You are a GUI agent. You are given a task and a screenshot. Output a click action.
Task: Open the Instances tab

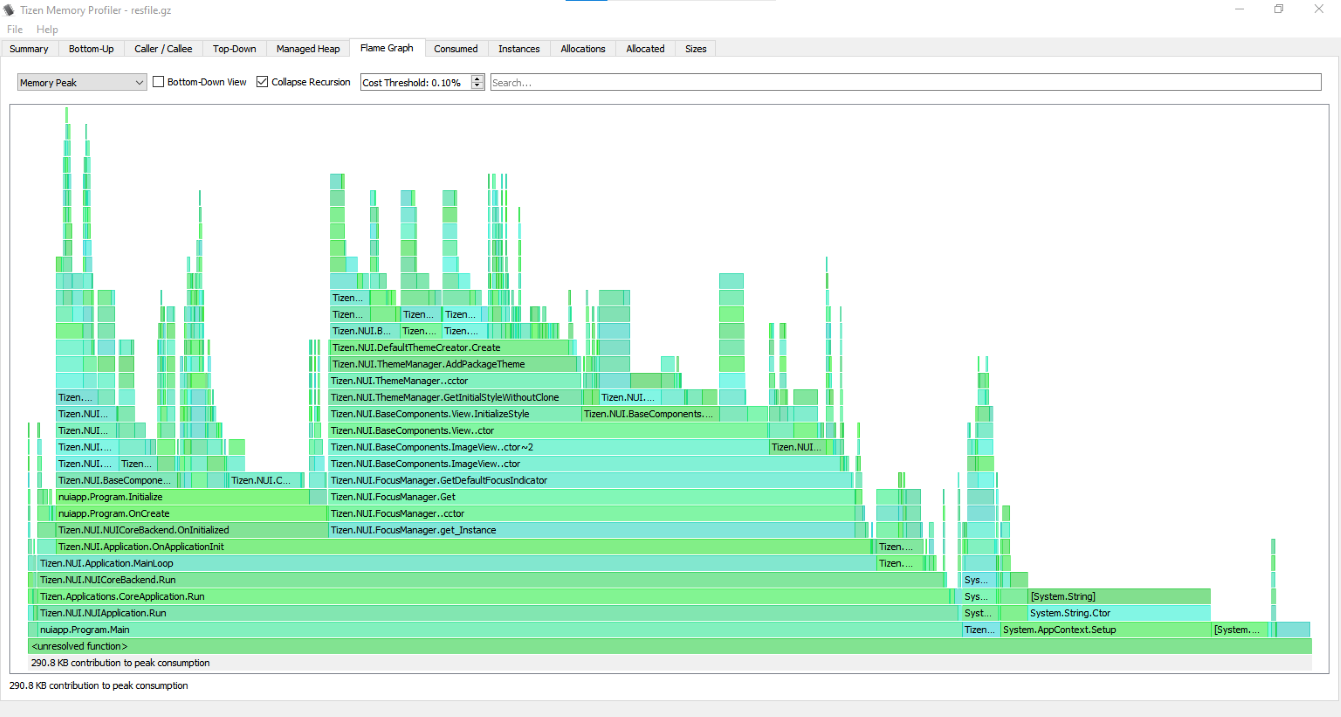click(x=519, y=48)
